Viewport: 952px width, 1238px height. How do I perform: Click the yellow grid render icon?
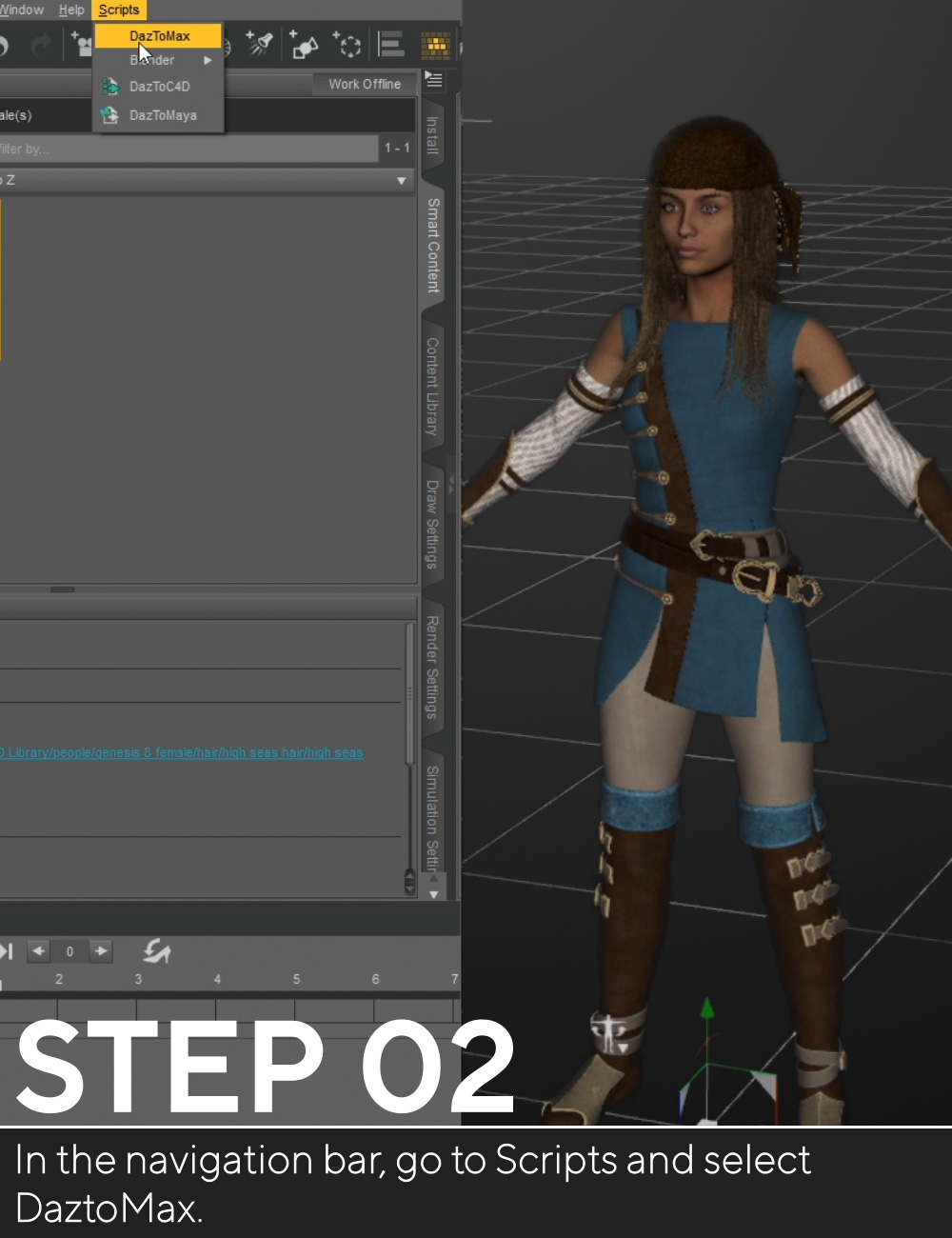tap(436, 44)
